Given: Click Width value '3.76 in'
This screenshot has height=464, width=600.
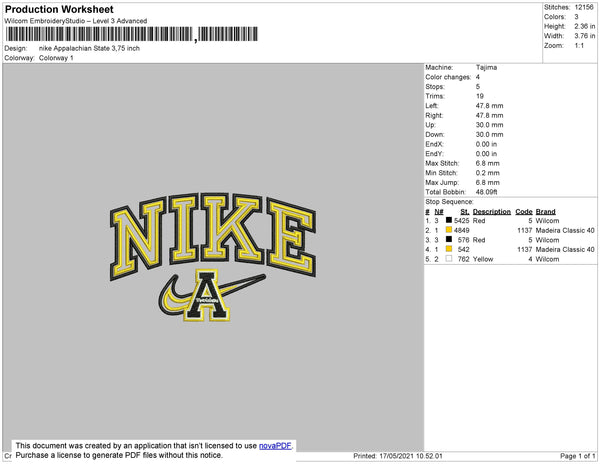Looking at the screenshot, I should click(584, 36).
